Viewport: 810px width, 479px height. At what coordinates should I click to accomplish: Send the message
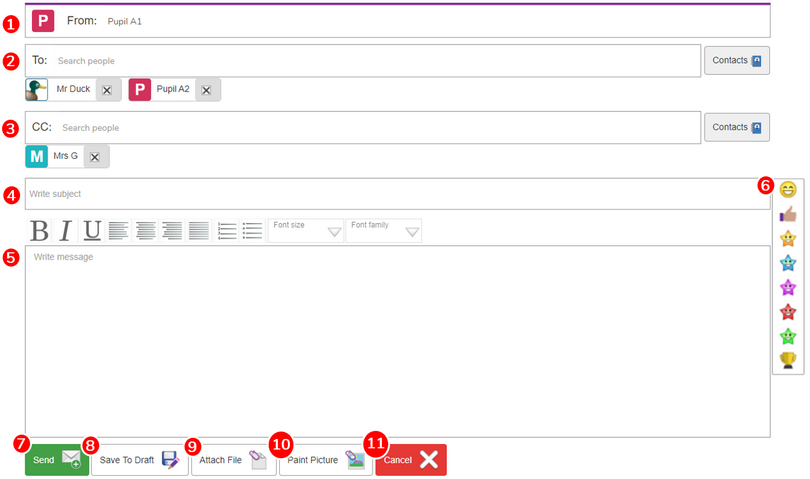pos(57,459)
